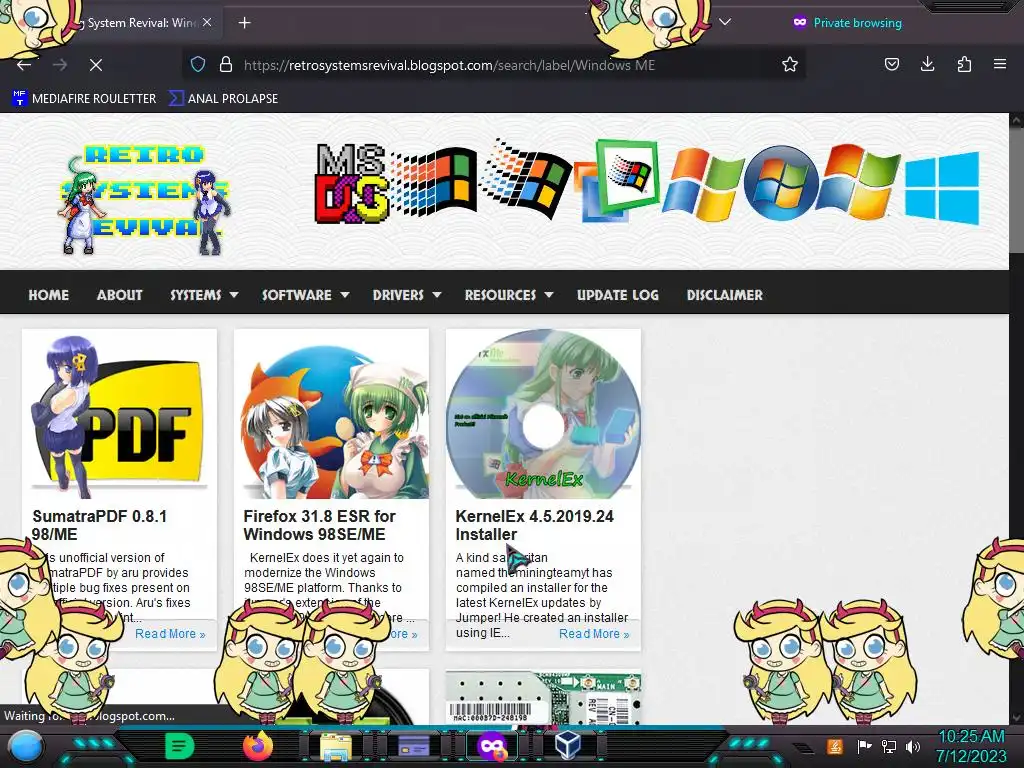The width and height of the screenshot is (1024, 768).
Task: Click the padlock site security icon
Action: pyautogui.click(x=226, y=64)
